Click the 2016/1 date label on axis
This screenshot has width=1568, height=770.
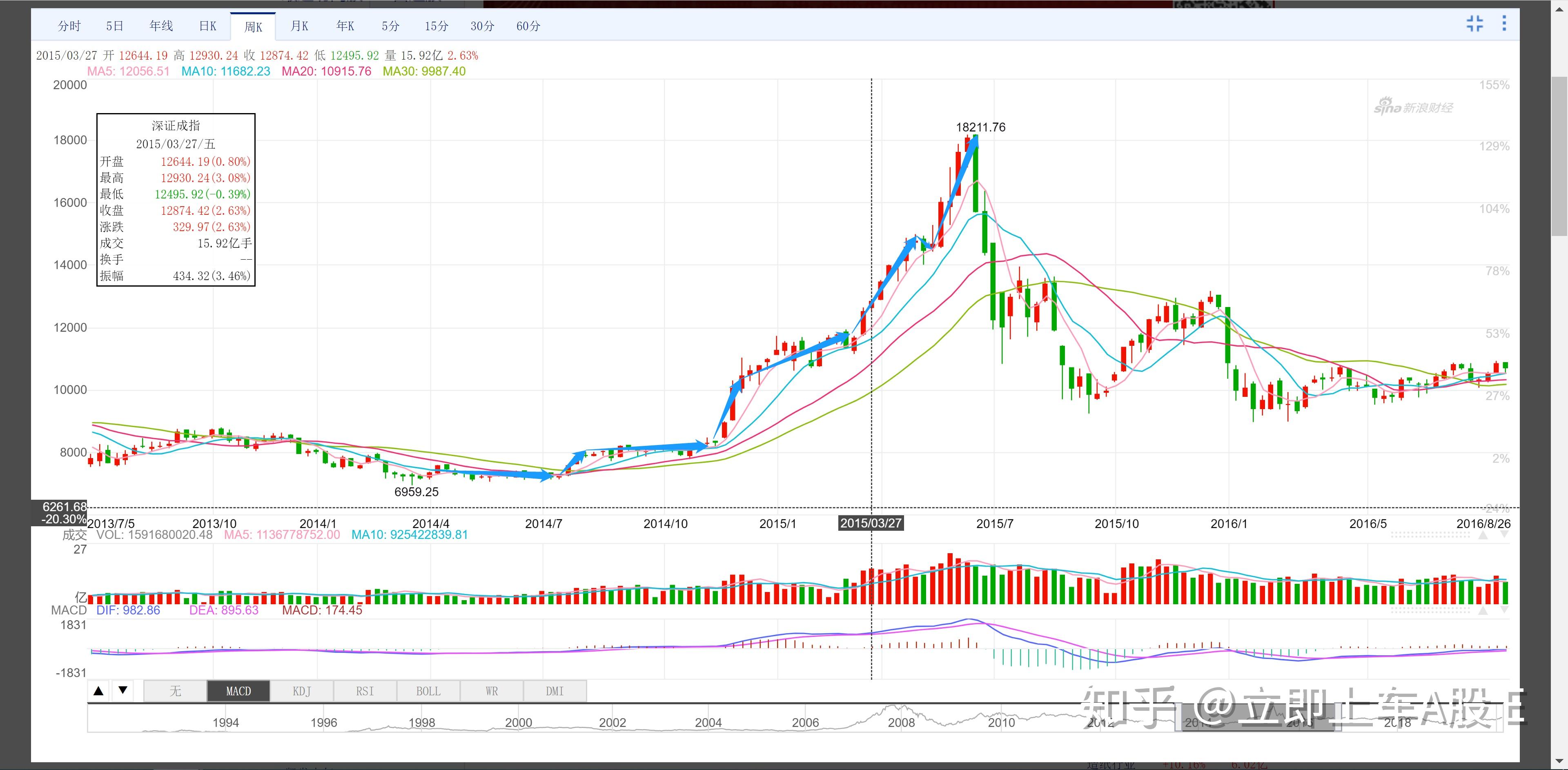coord(1228,523)
